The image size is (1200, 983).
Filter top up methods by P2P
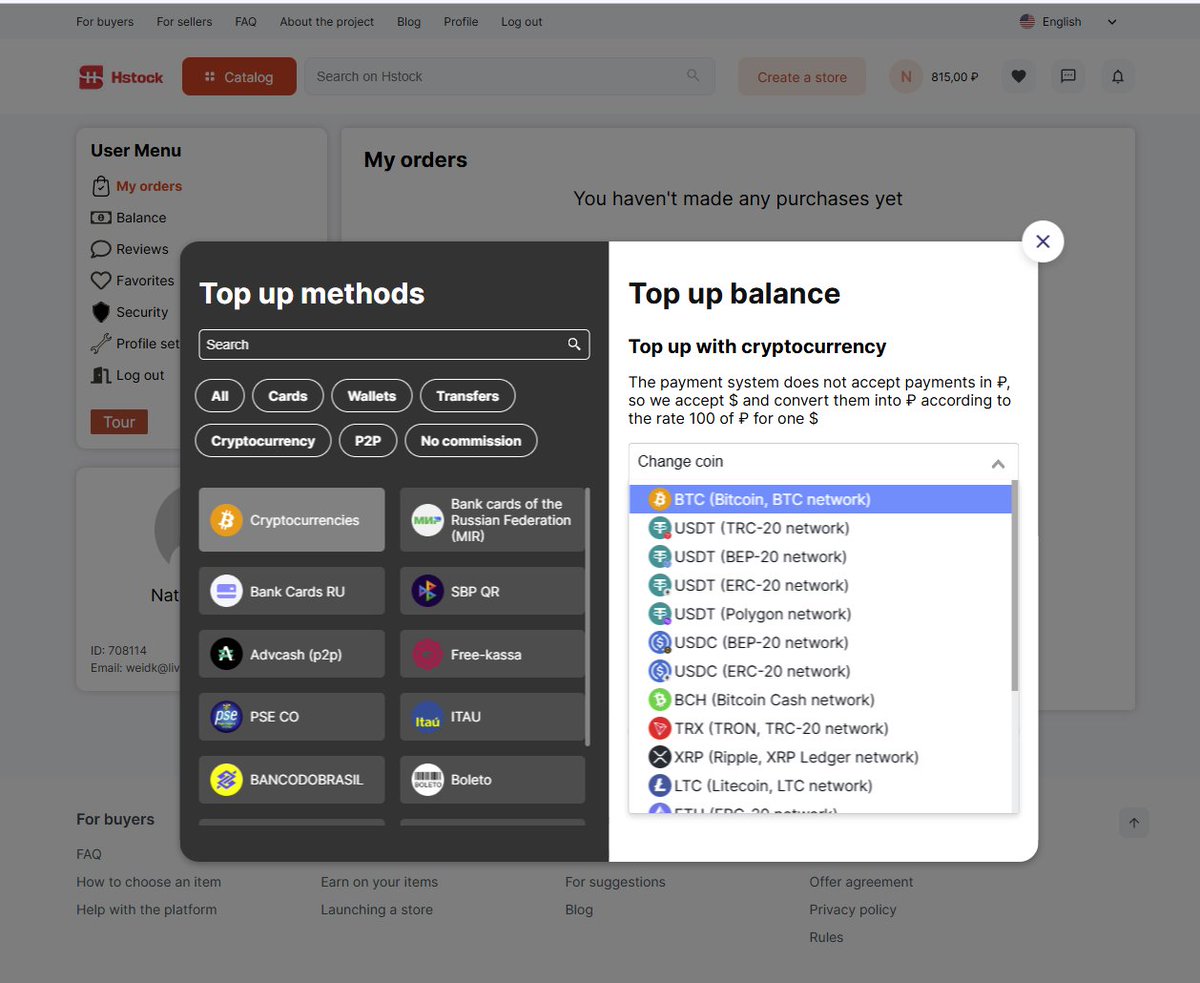coord(368,441)
